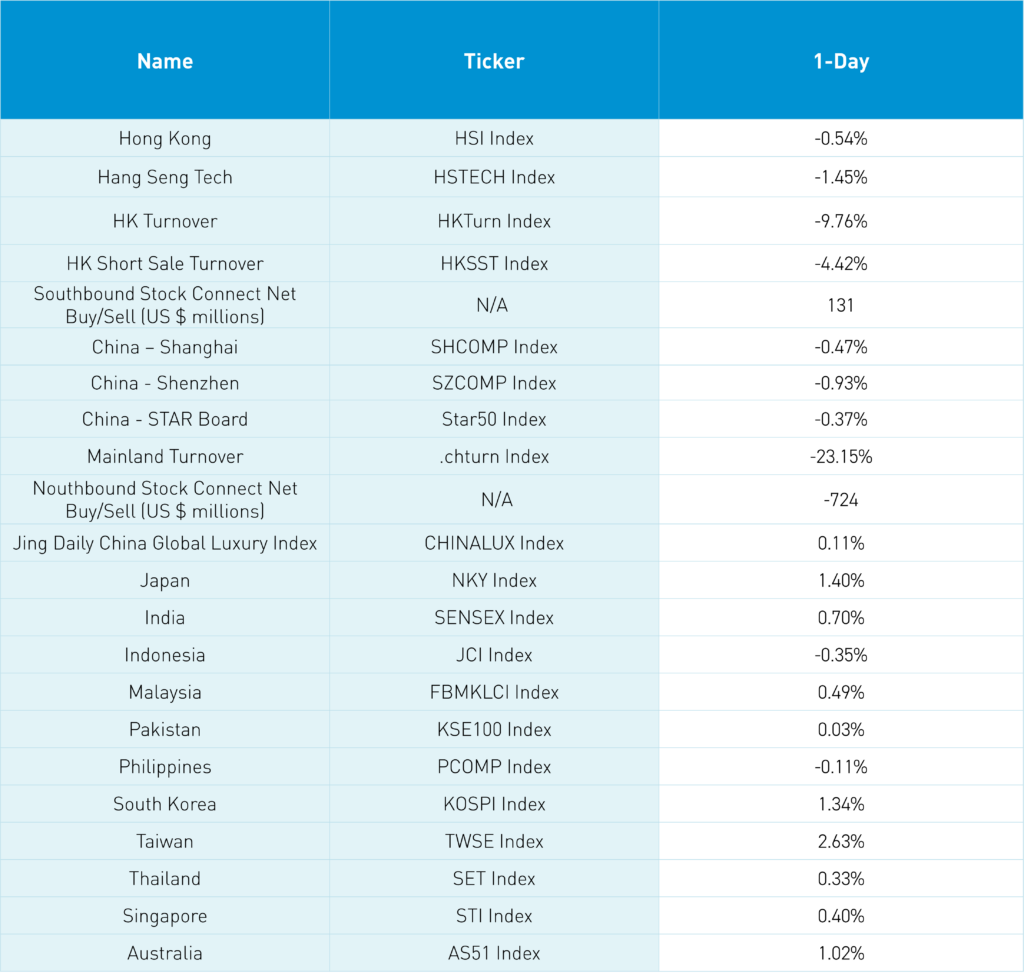Click the SZCOMP Index ticker cell

pyautogui.click(x=494, y=383)
